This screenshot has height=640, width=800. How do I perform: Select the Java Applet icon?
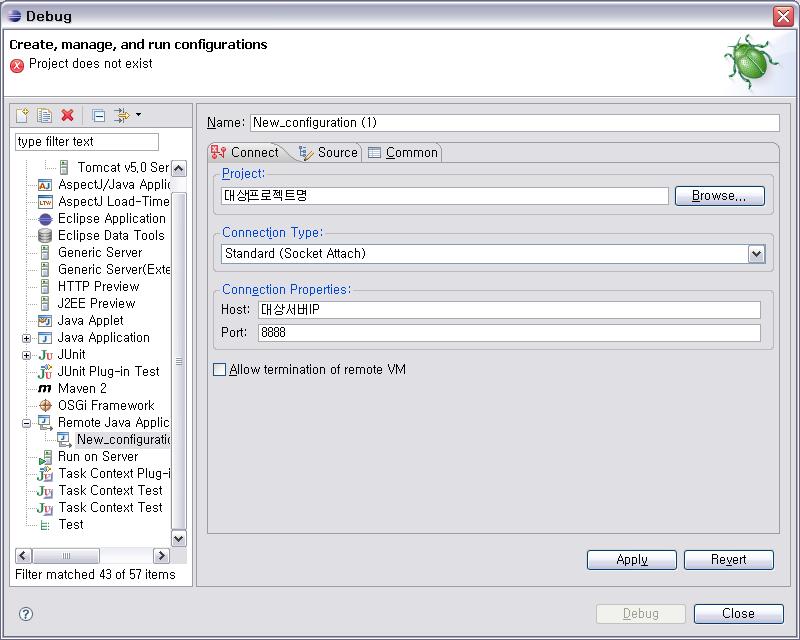point(45,321)
